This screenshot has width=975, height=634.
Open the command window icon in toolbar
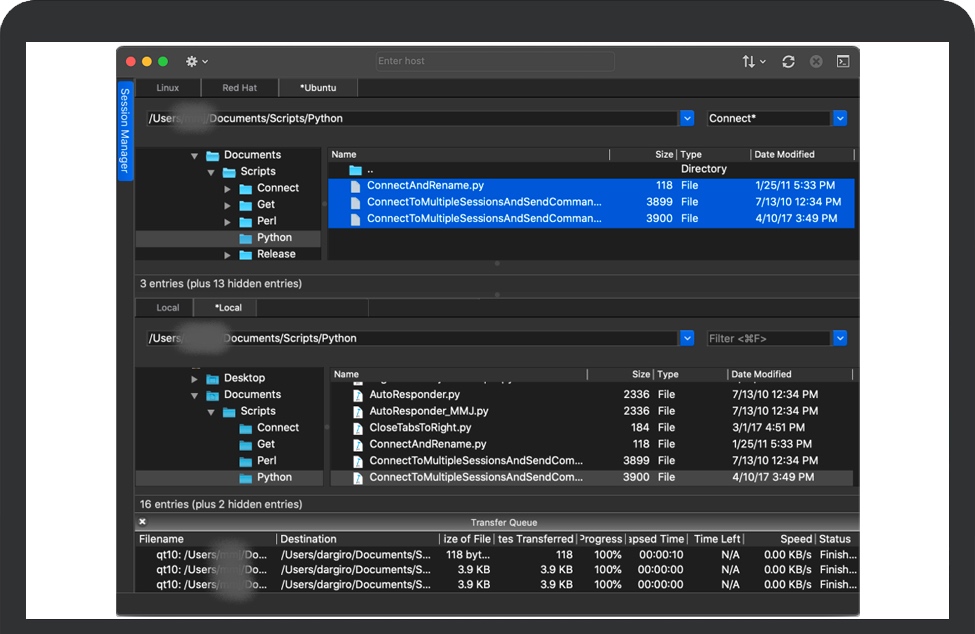pos(843,62)
